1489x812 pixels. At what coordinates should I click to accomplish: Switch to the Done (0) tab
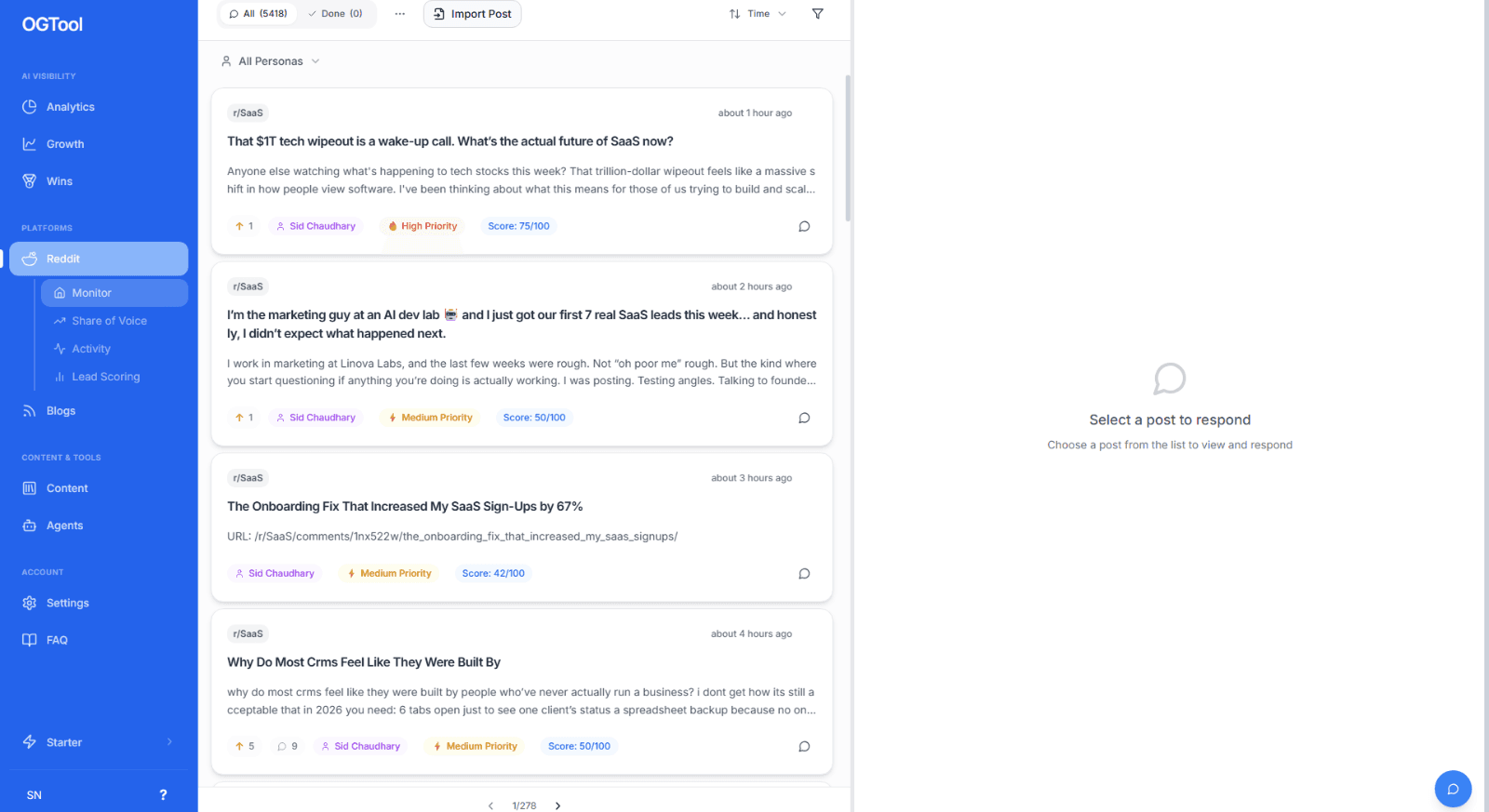click(335, 14)
